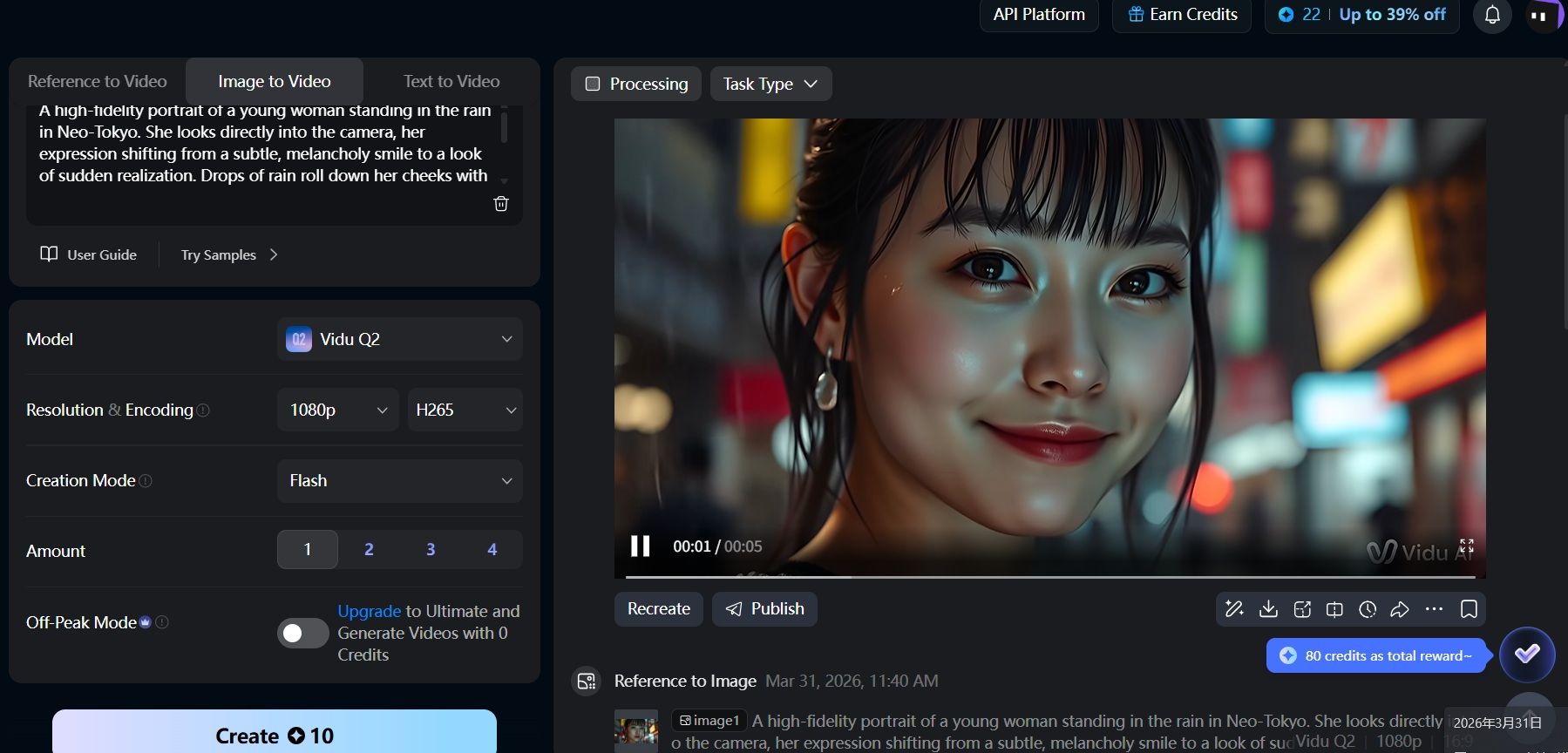Click the Mar 31, 2026, 11:40 AM timestamp
Screen dimensions: 1568x753
pyautogui.click(x=852, y=681)
